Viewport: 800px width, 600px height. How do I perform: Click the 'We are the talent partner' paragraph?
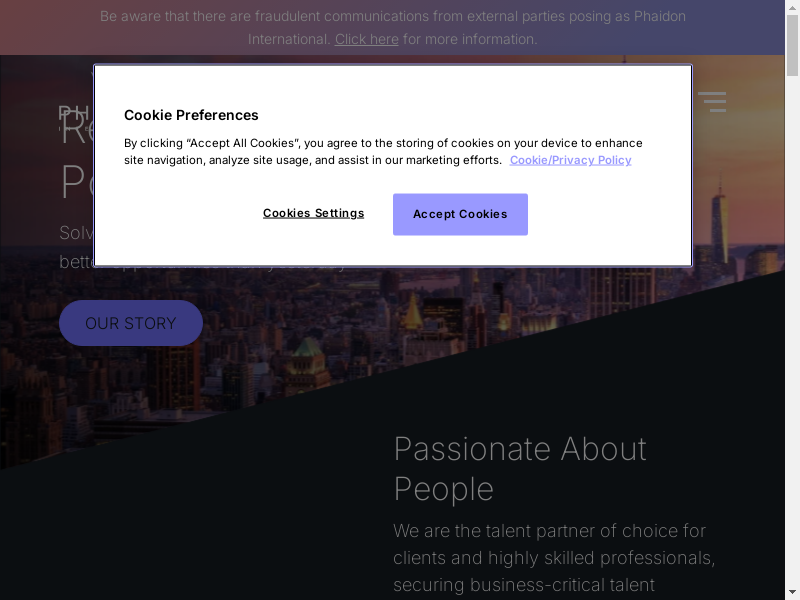554,557
